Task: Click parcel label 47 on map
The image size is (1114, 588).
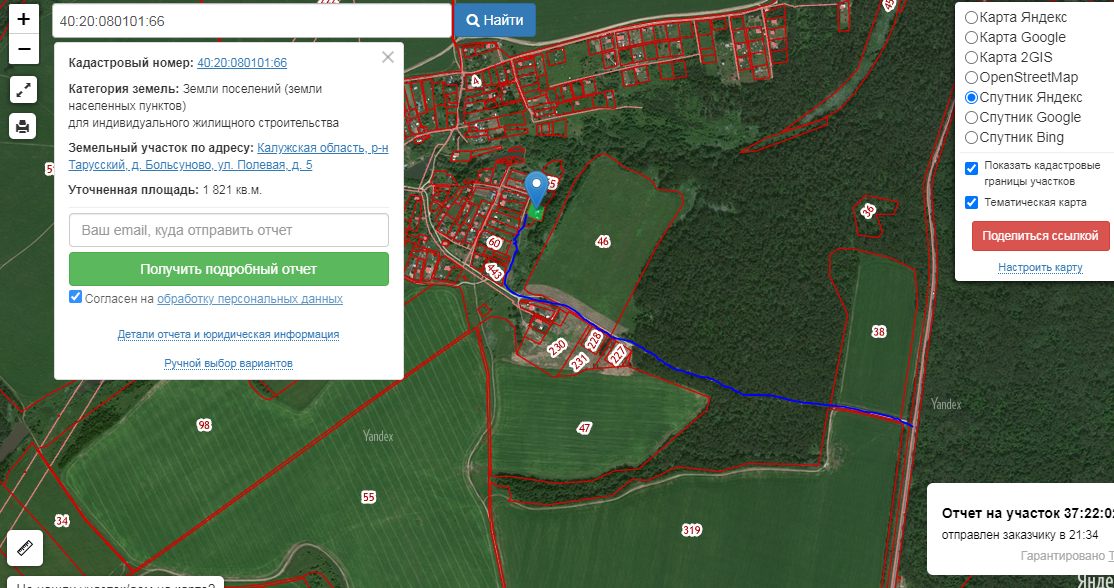Action: pyautogui.click(x=584, y=428)
